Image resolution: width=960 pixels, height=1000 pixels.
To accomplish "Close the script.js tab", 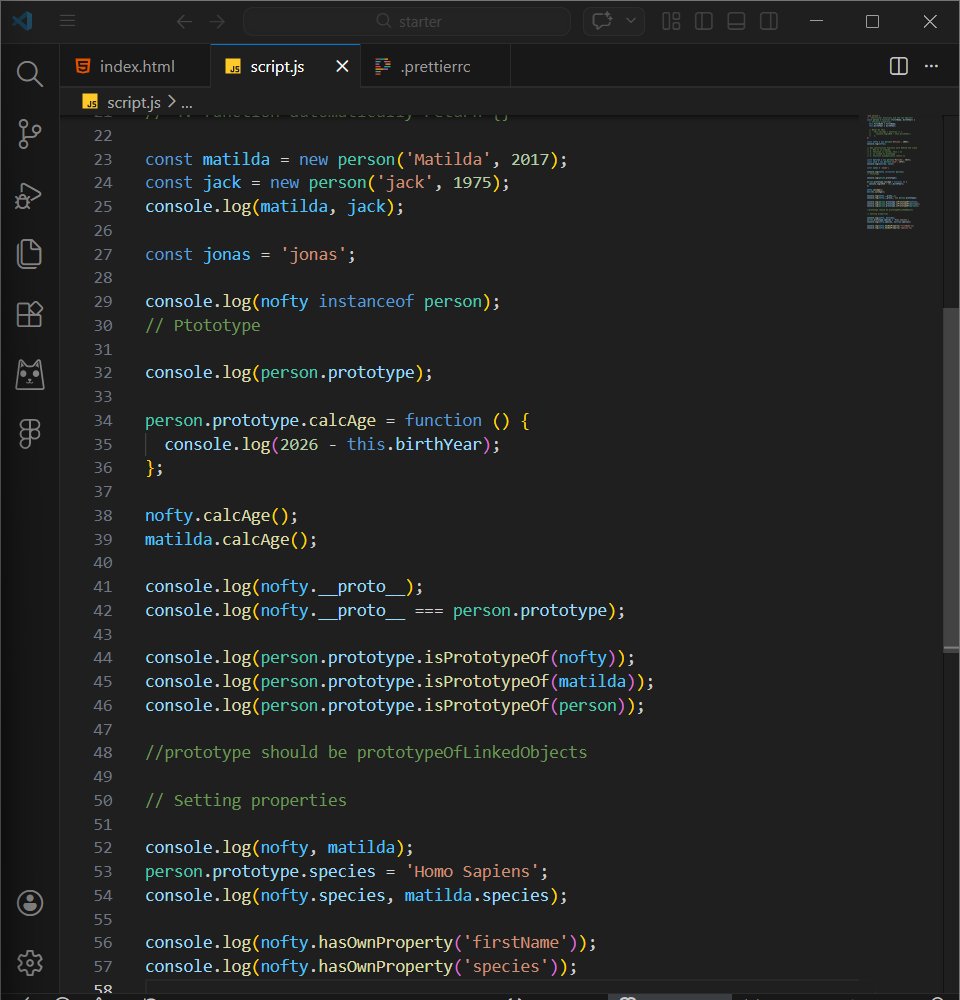I will [x=342, y=67].
